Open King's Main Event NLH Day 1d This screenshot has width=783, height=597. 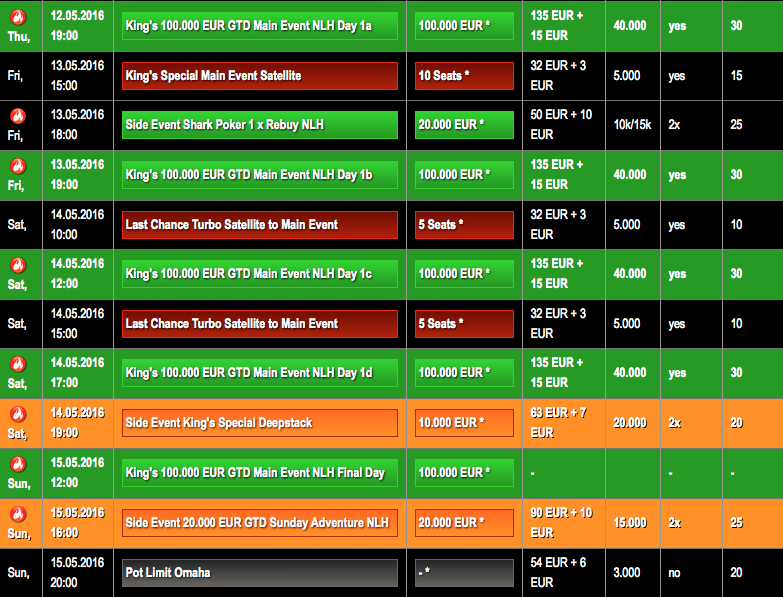260,373
